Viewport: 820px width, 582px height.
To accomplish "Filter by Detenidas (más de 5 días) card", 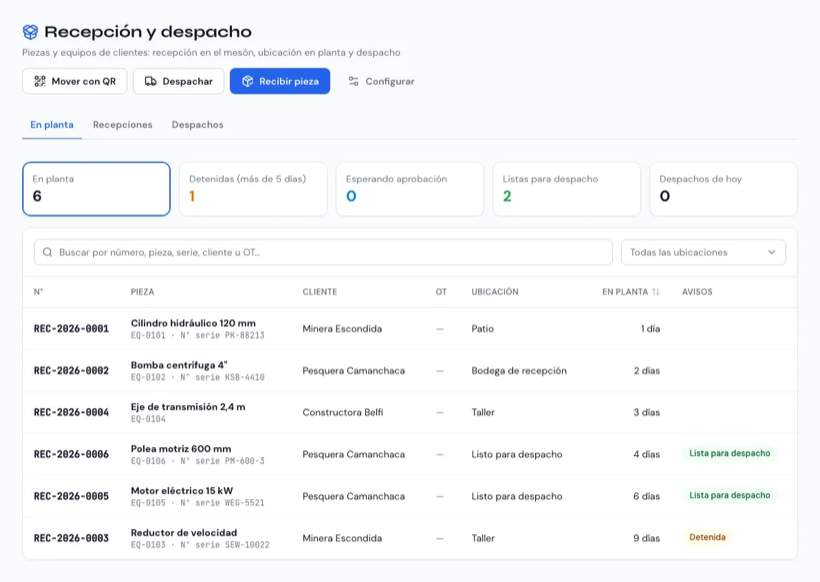I will click(x=253, y=189).
